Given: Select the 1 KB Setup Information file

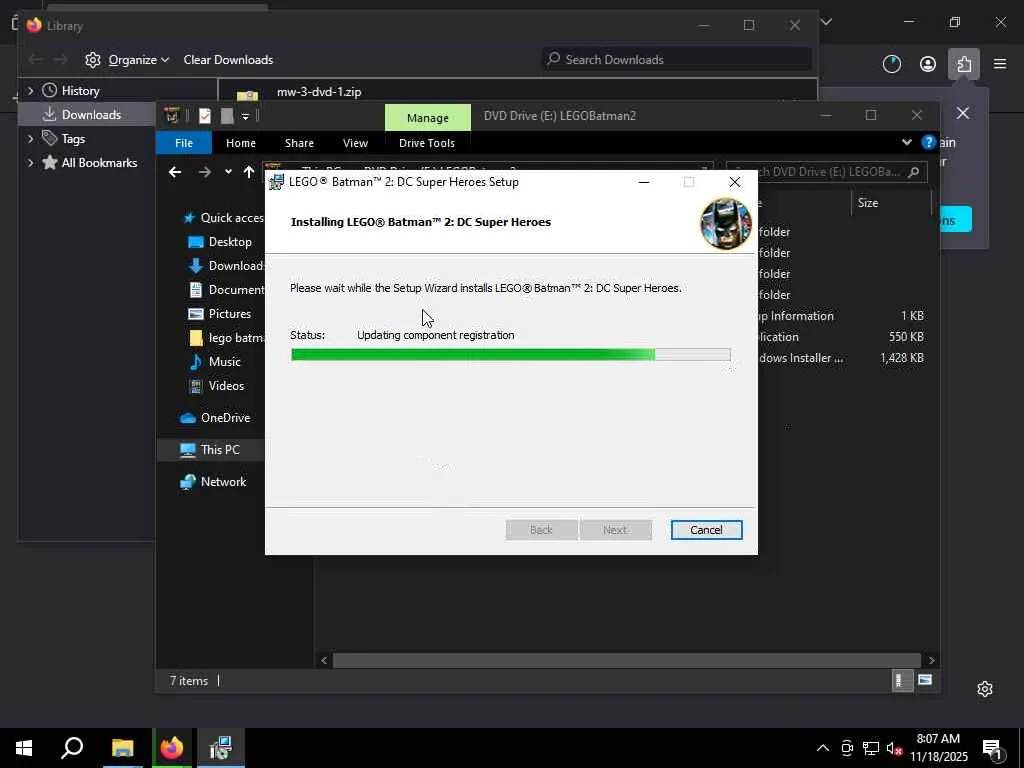Looking at the screenshot, I should (x=842, y=316).
